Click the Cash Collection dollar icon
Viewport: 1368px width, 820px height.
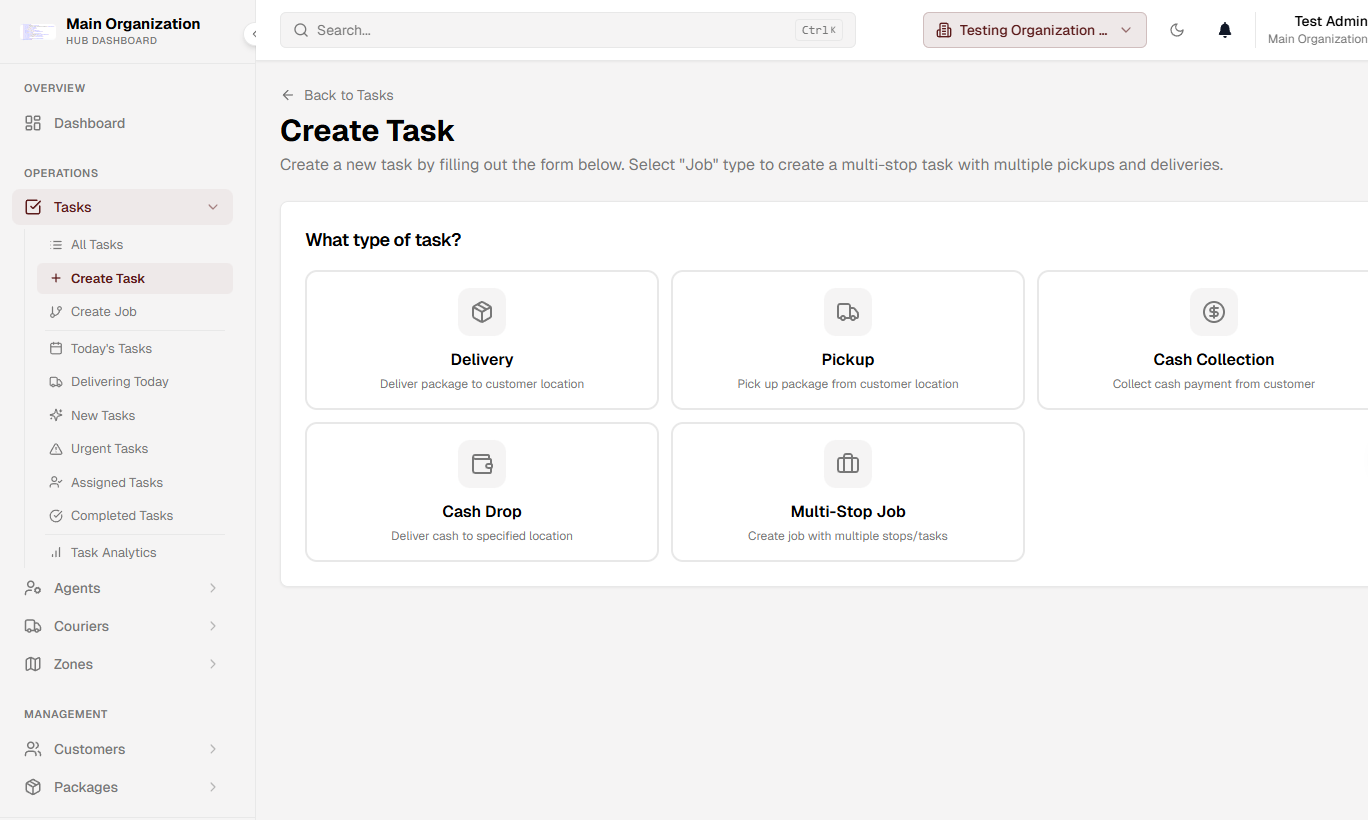click(1214, 312)
